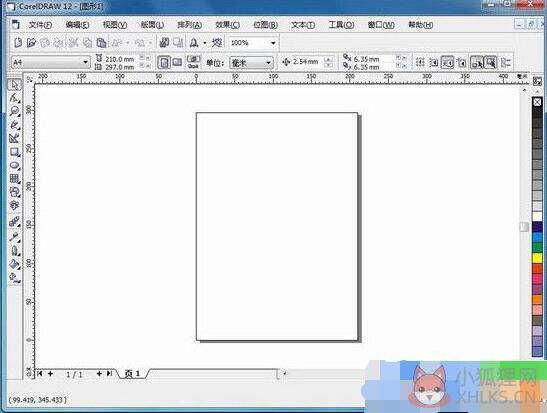Select the Pick tool
547x413 pixels.
(14, 85)
